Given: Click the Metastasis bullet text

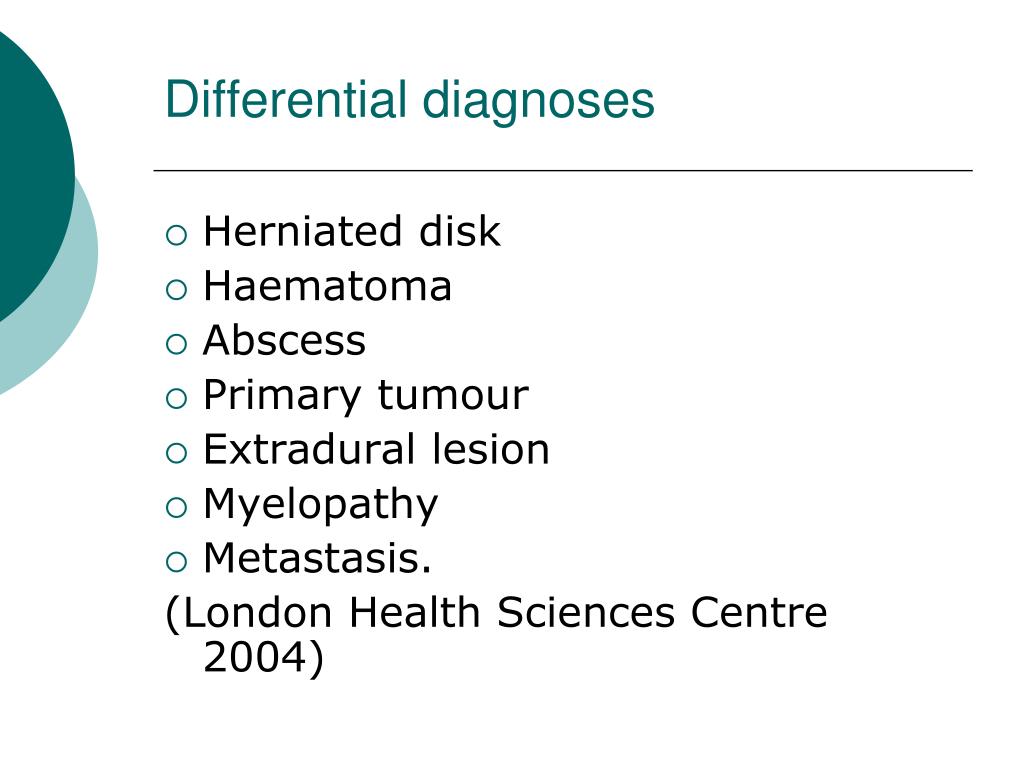Looking at the screenshot, I should (317, 558).
